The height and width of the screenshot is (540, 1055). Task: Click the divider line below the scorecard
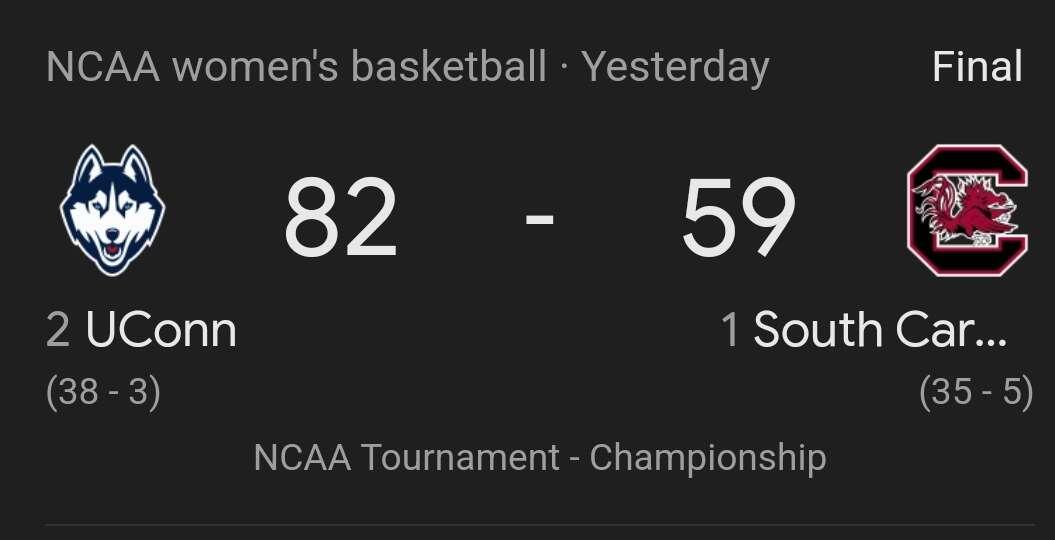(540, 525)
